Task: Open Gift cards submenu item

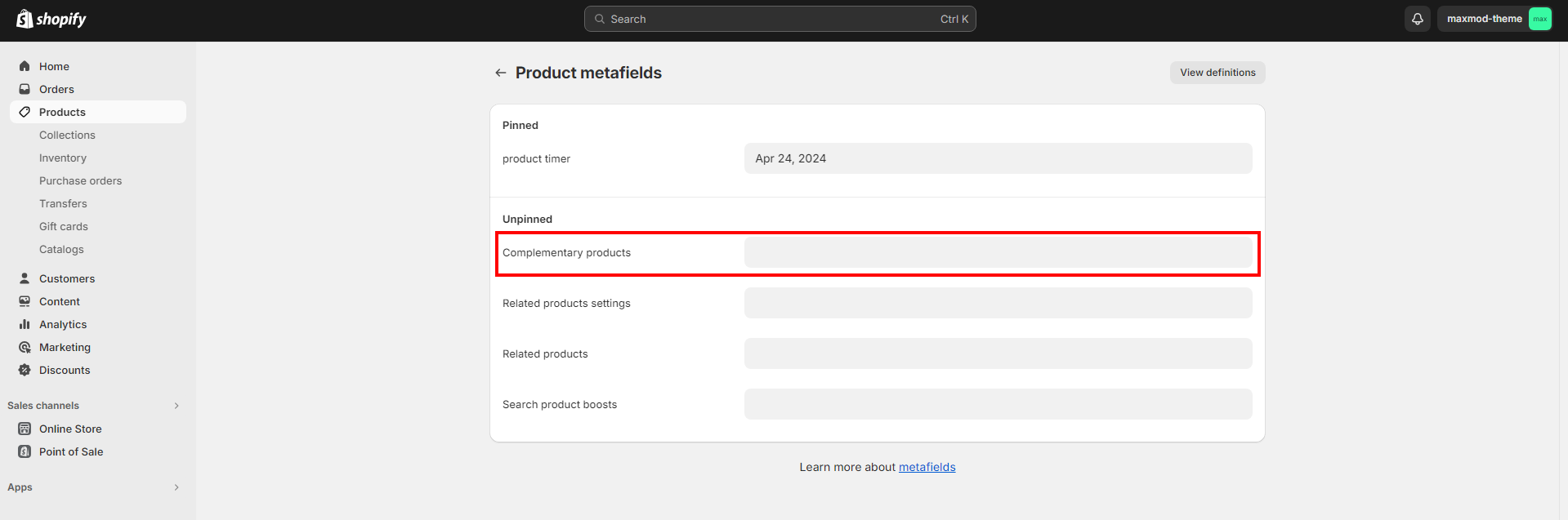Action: (64, 226)
